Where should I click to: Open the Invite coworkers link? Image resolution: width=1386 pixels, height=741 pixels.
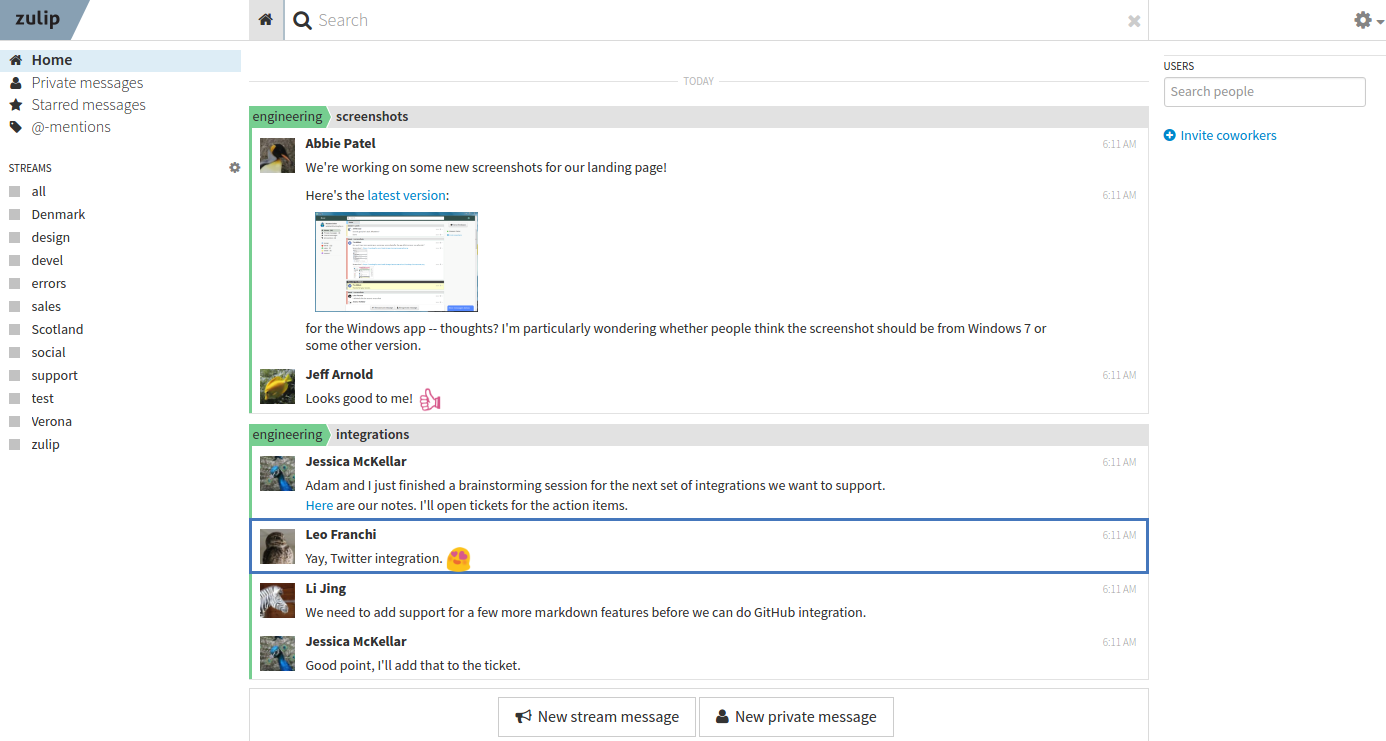[x=1228, y=135]
